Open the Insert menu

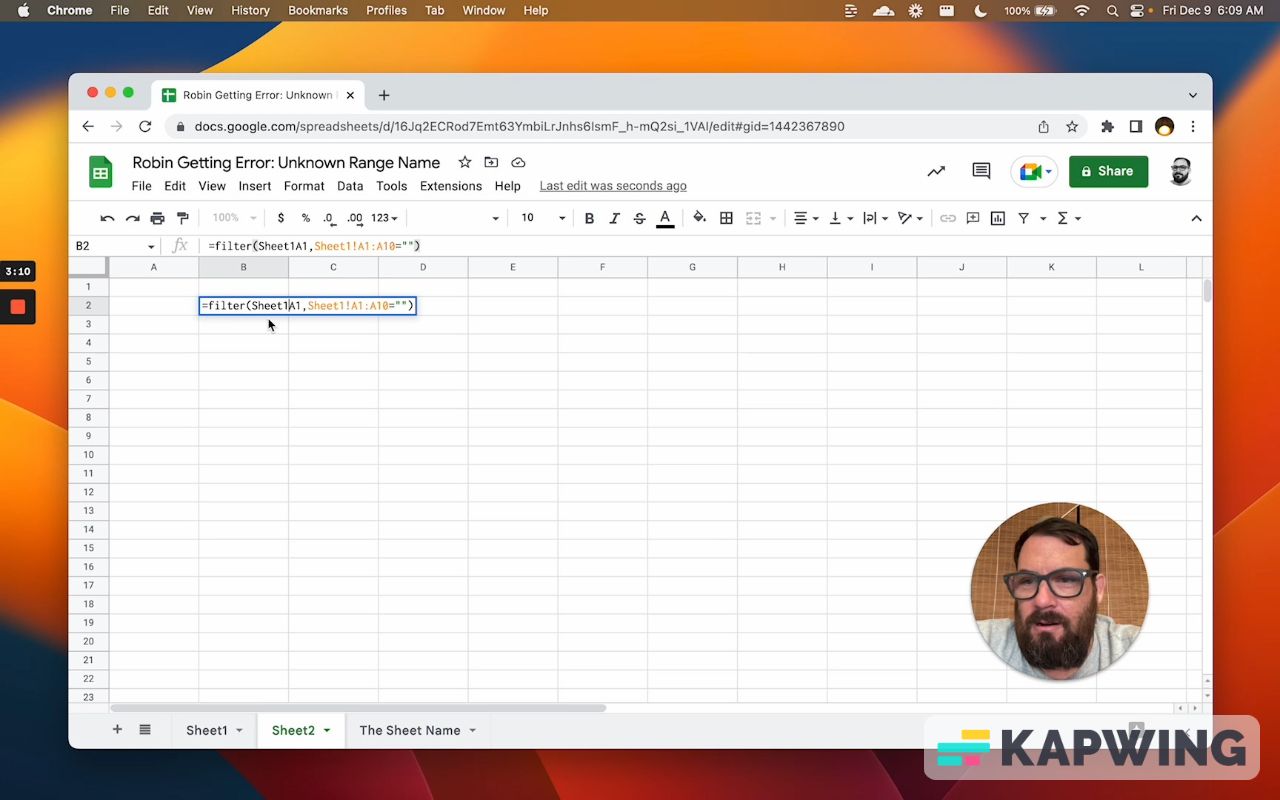click(255, 186)
